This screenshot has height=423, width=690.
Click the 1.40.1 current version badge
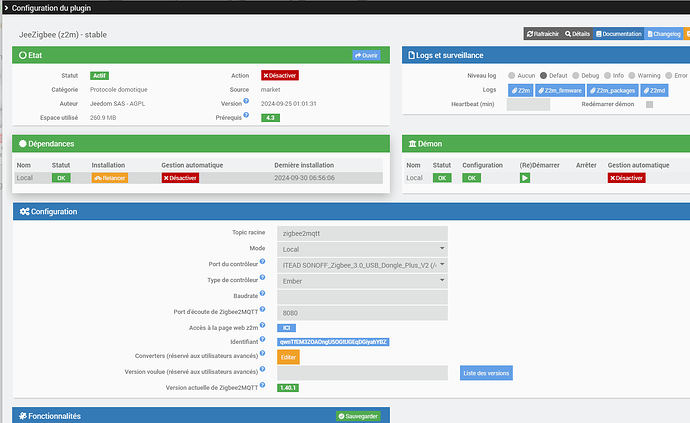[288, 388]
